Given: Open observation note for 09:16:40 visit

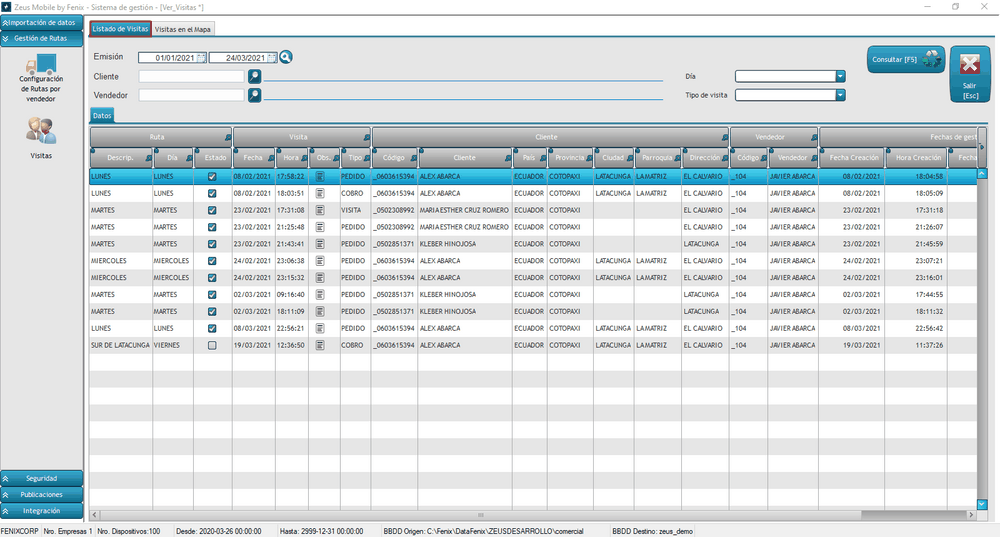Looking at the screenshot, I should click(320, 295).
